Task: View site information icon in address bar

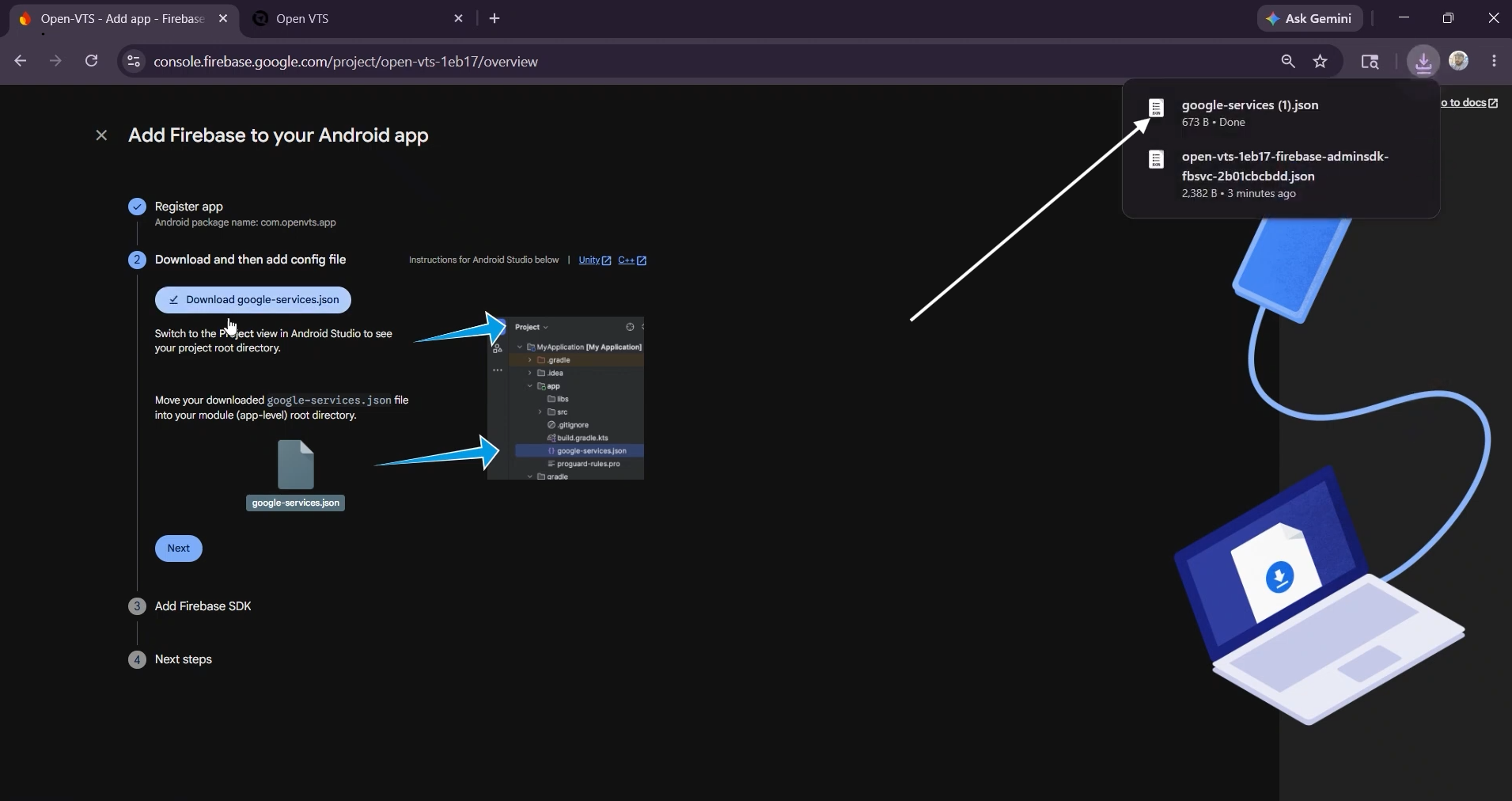Action: point(134,62)
